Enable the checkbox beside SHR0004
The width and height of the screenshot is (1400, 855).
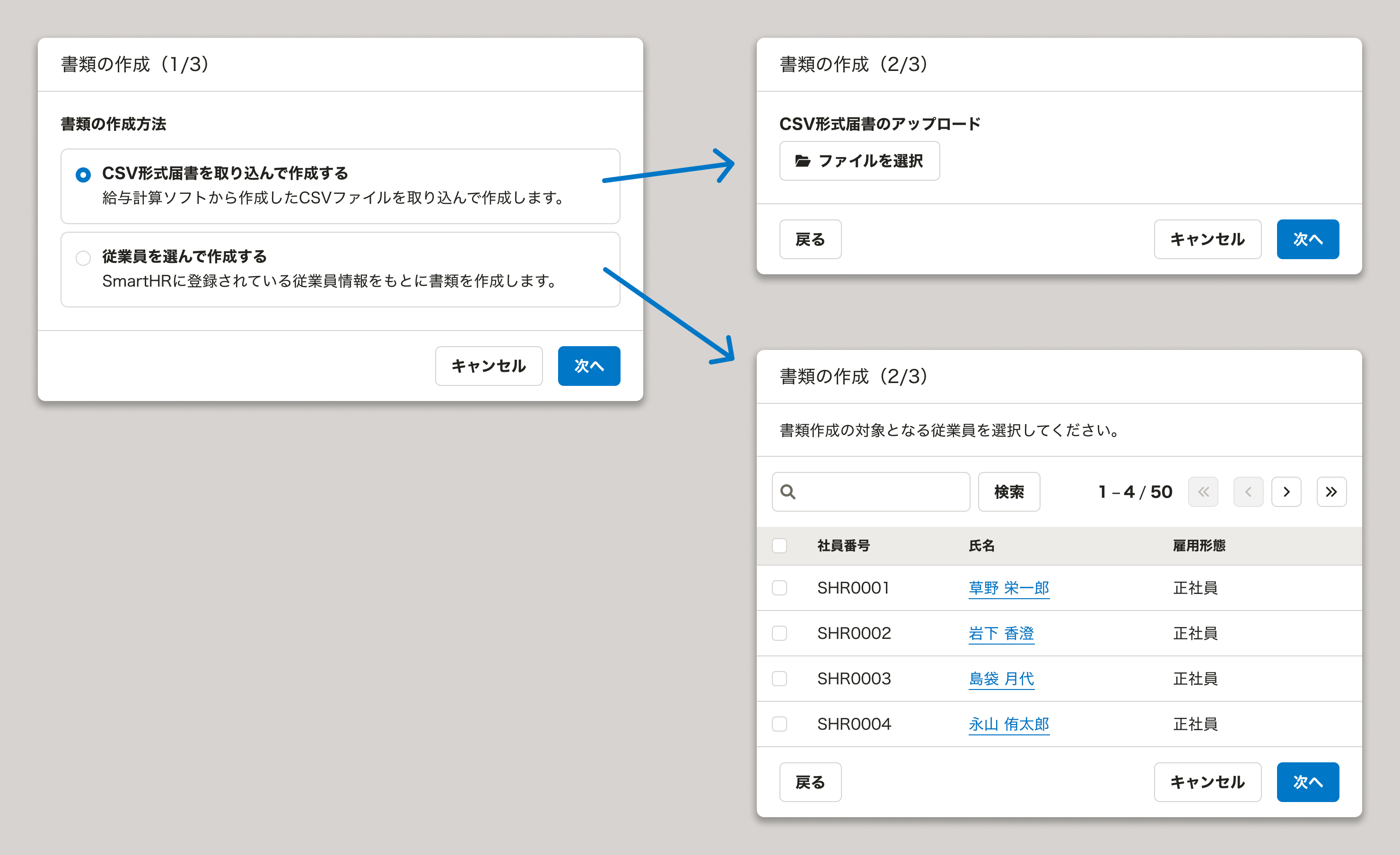click(x=779, y=724)
